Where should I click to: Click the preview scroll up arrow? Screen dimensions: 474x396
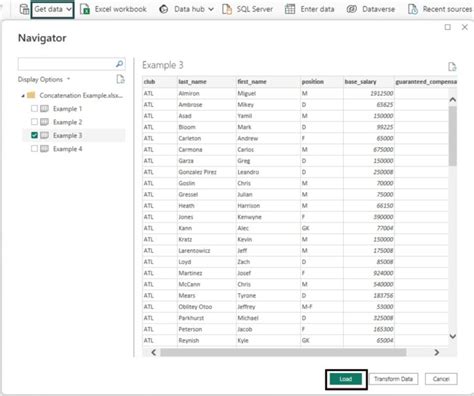point(453,99)
